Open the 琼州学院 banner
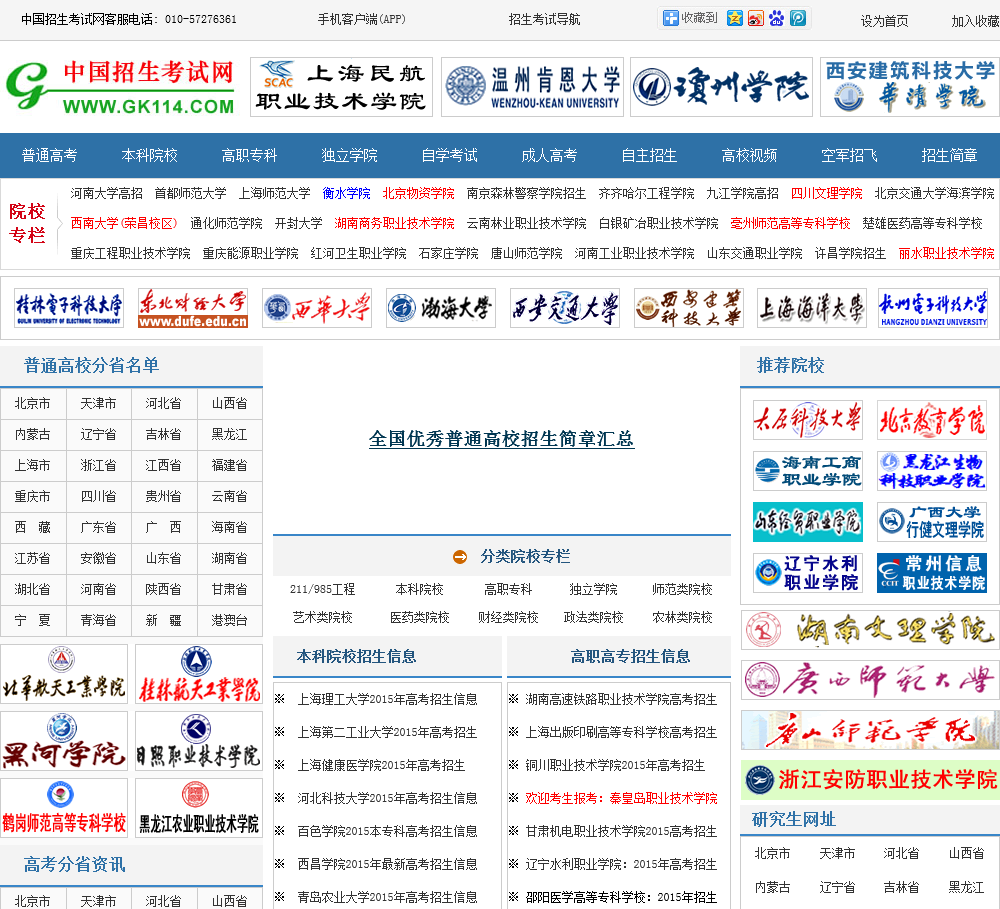This screenshot has height=909, width=1000. tap(721, 87)
